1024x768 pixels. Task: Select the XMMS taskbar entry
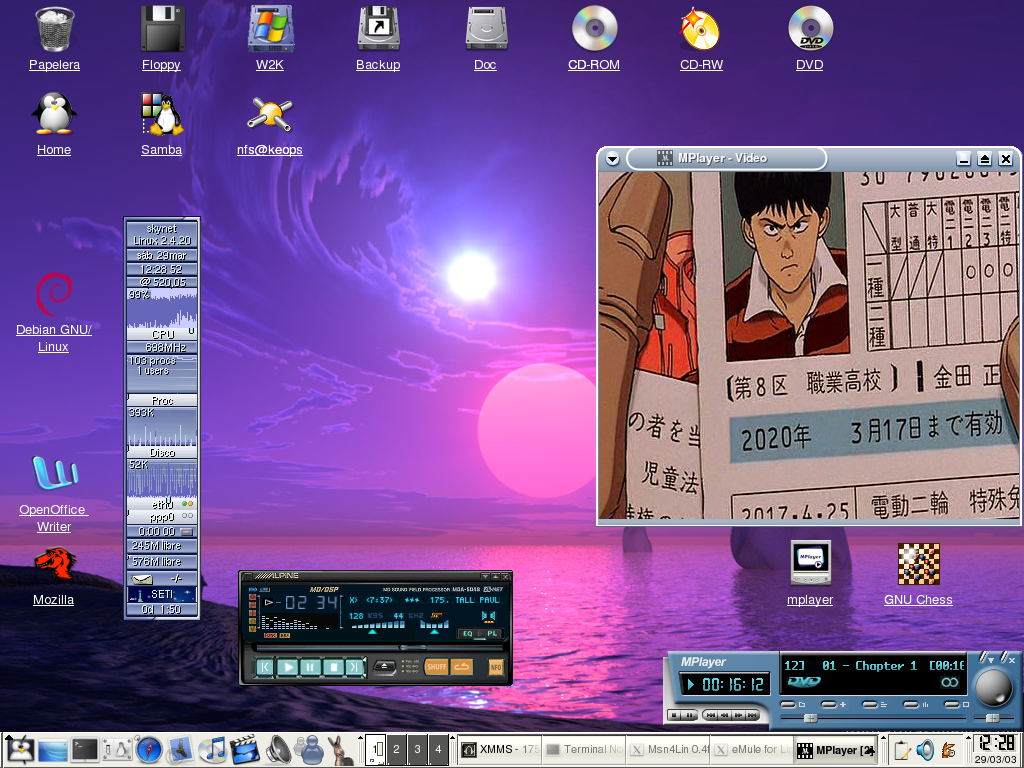click(x=499, y=749)
